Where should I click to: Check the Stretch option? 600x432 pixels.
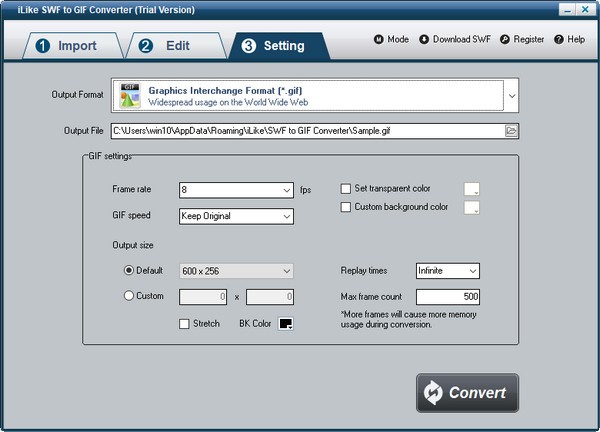coord(184,324)
